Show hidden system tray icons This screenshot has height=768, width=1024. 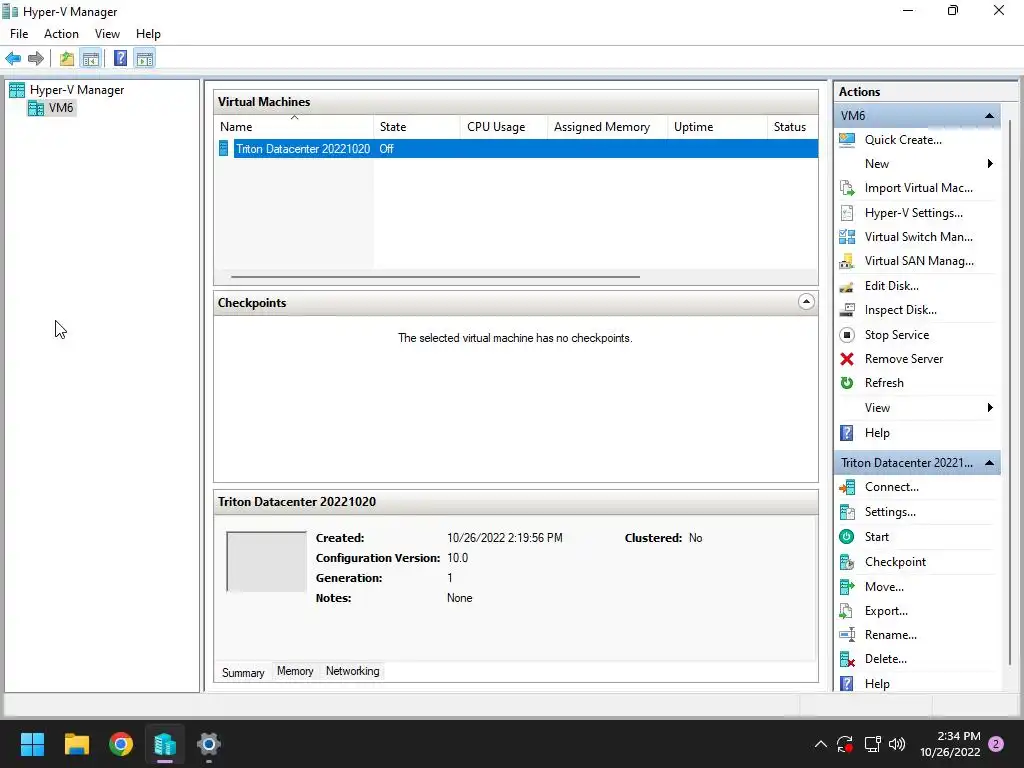tap(821, 744)
